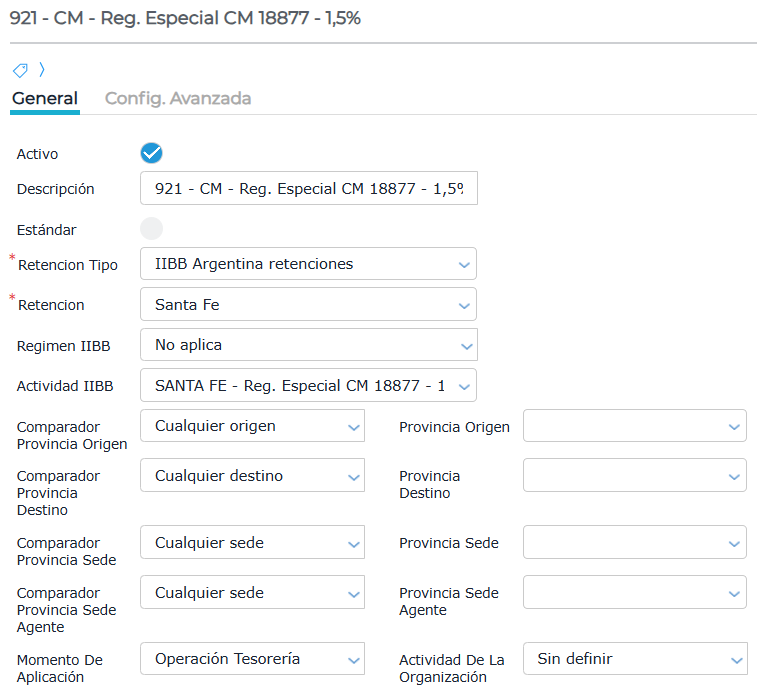This screenshot has width=757, height=692.
Task: Open the Comparador Provincia Destino dropdown
Action: [252, 476]
